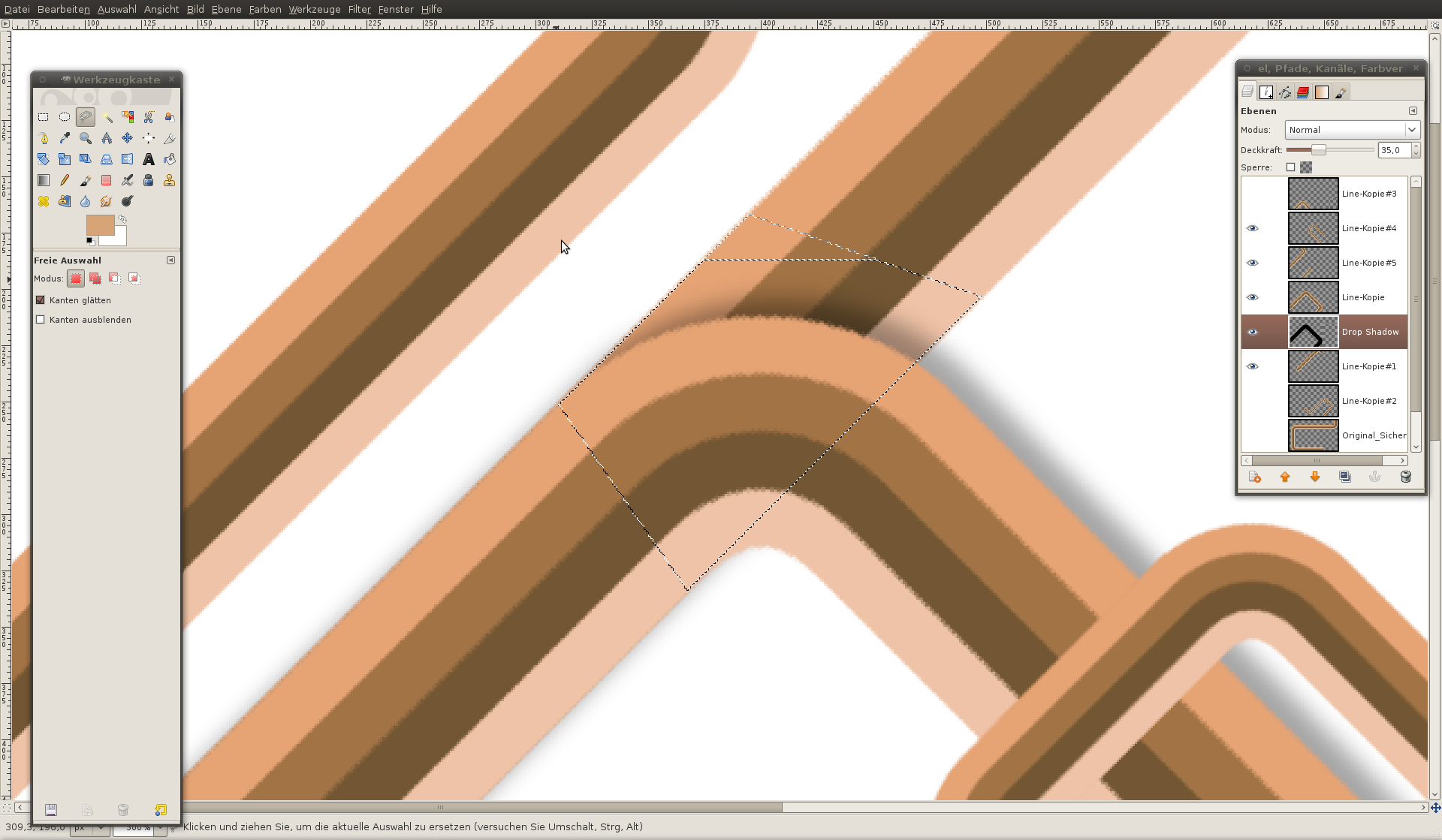Open the Bearbeiten menu
The image size is (1442, 840).
[x=64, y=9]
